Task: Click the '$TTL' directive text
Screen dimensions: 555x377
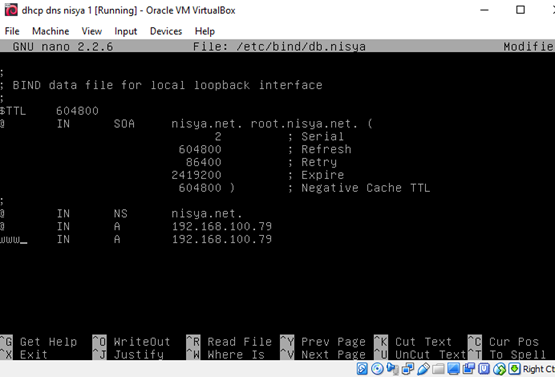Action: click(x=13, y=111)
